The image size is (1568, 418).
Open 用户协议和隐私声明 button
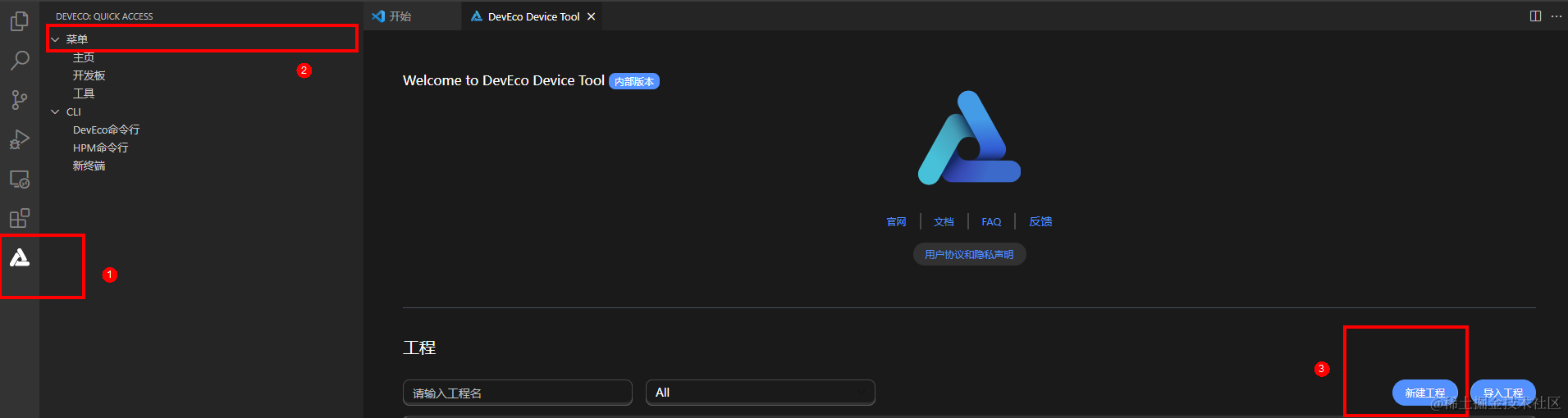969,254
